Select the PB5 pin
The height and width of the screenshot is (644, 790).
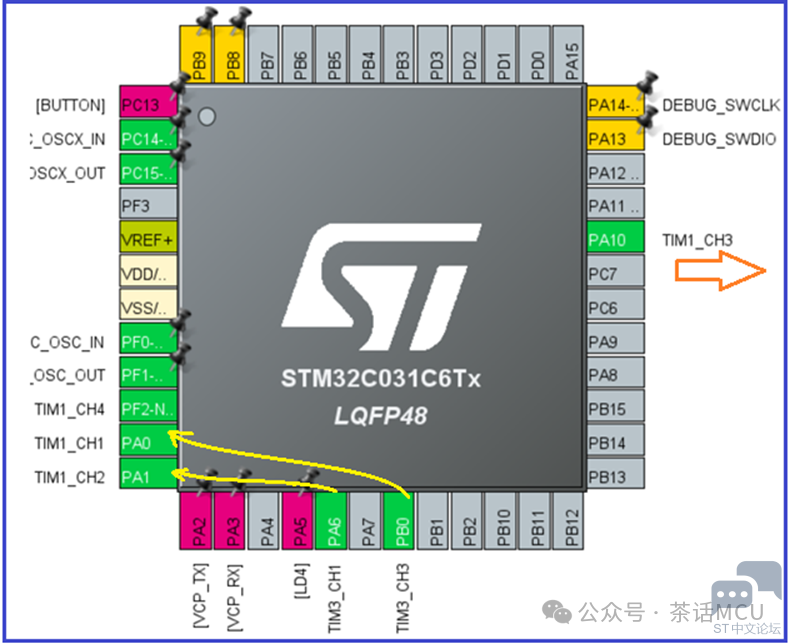pos(332,55)
